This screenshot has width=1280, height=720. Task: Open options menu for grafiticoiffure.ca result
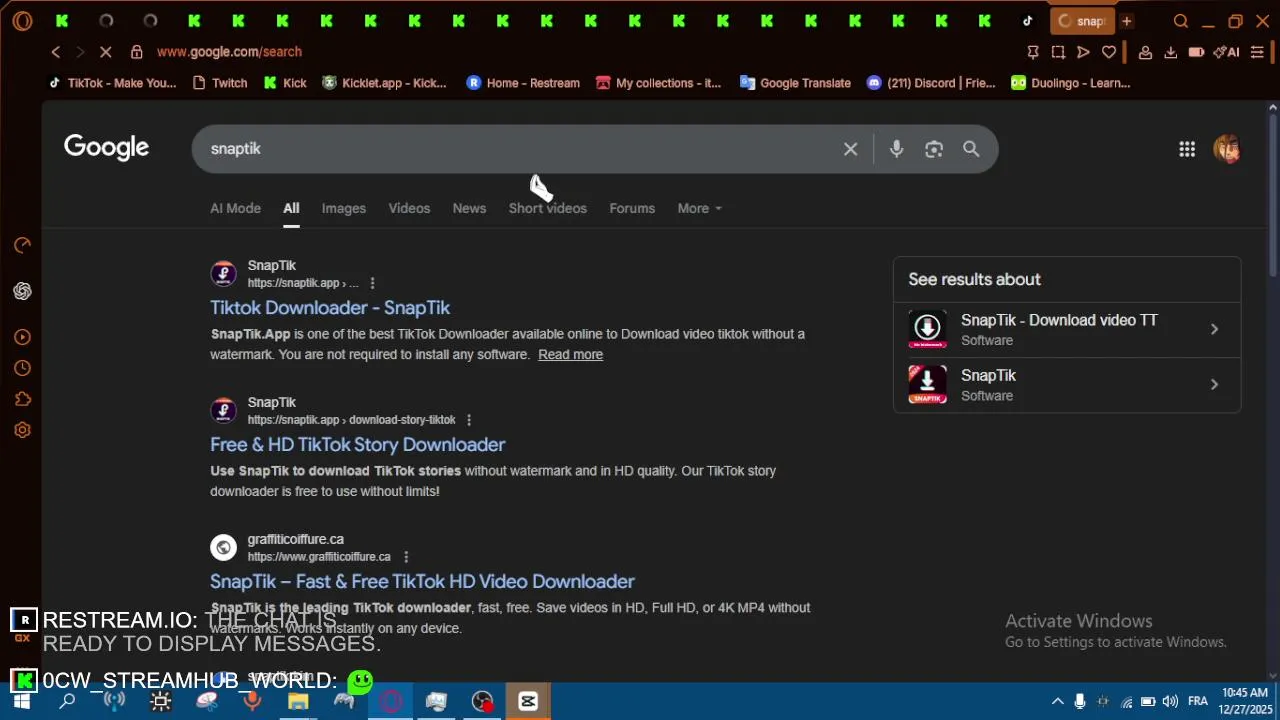point(405,557)
